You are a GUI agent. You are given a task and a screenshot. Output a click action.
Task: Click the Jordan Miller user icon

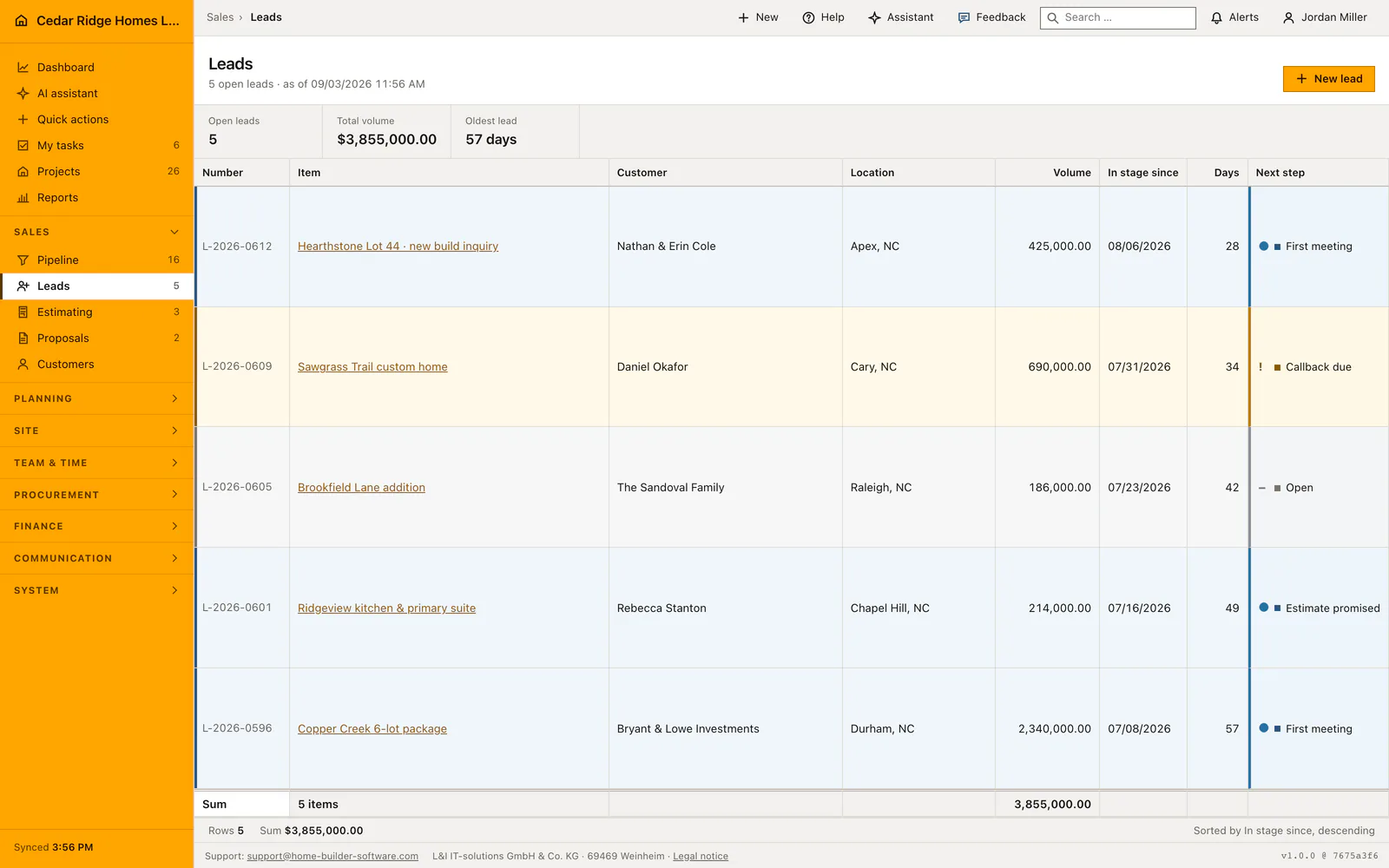point(1289,17)
